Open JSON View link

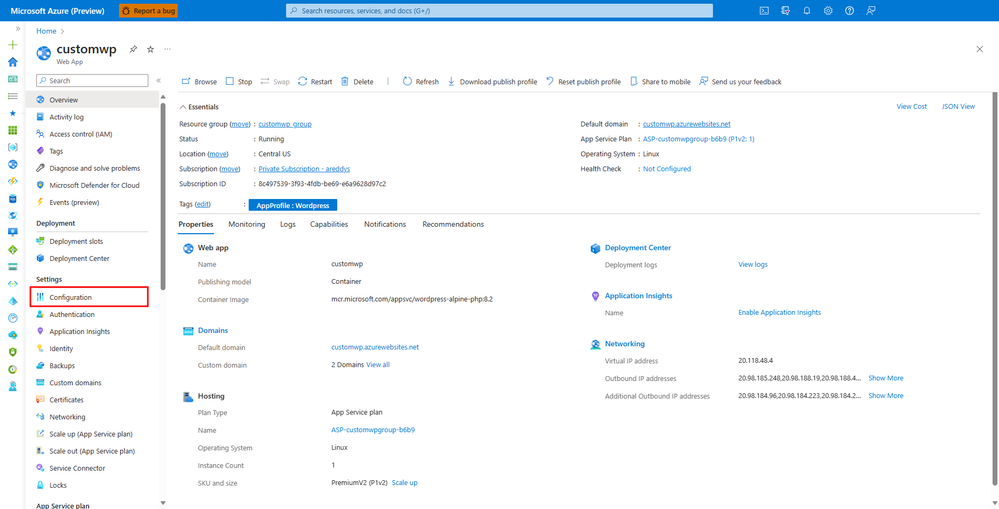coord(958,106)
